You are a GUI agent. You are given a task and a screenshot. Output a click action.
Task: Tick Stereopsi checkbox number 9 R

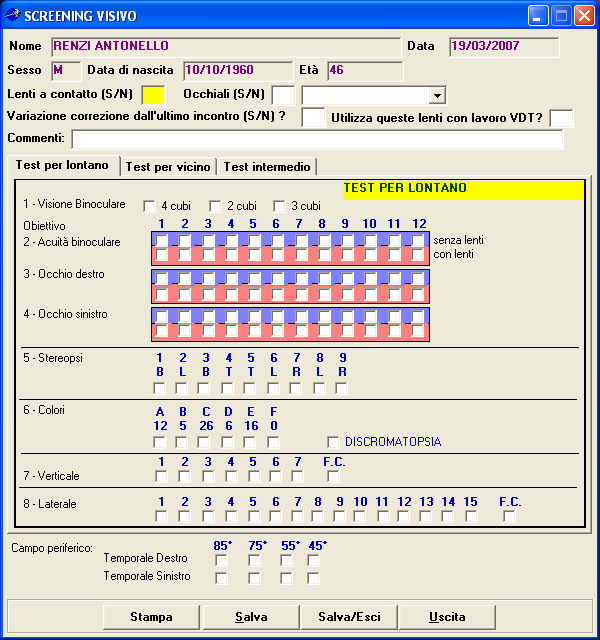point(341,388)
